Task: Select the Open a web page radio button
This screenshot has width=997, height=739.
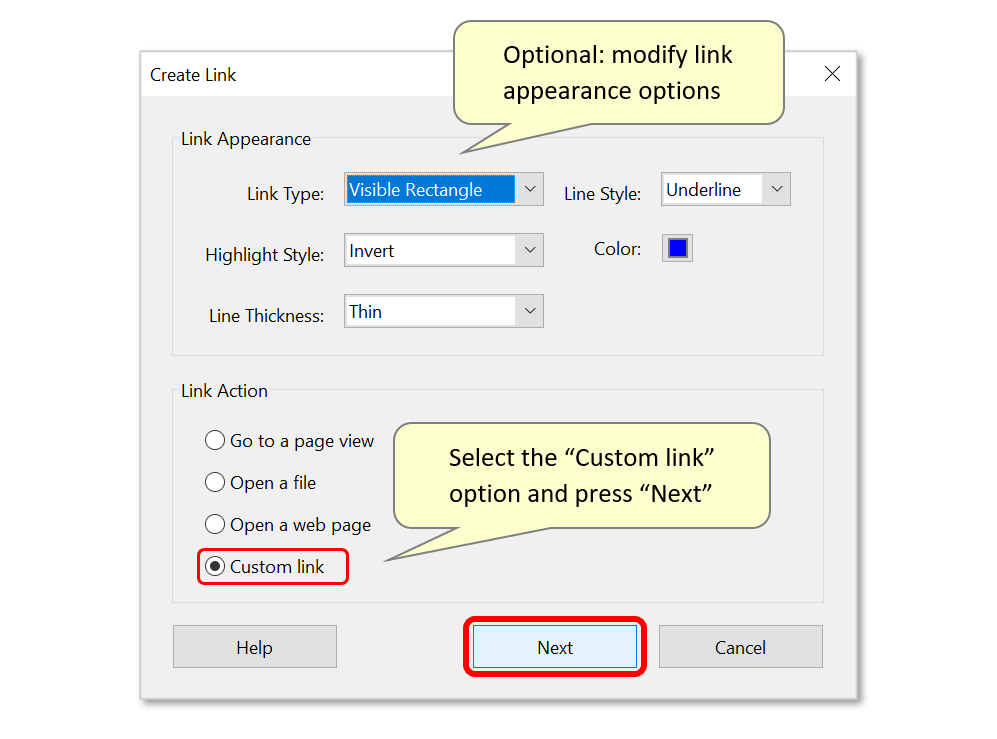Action: pyautogui.click(x=215, y=524)
